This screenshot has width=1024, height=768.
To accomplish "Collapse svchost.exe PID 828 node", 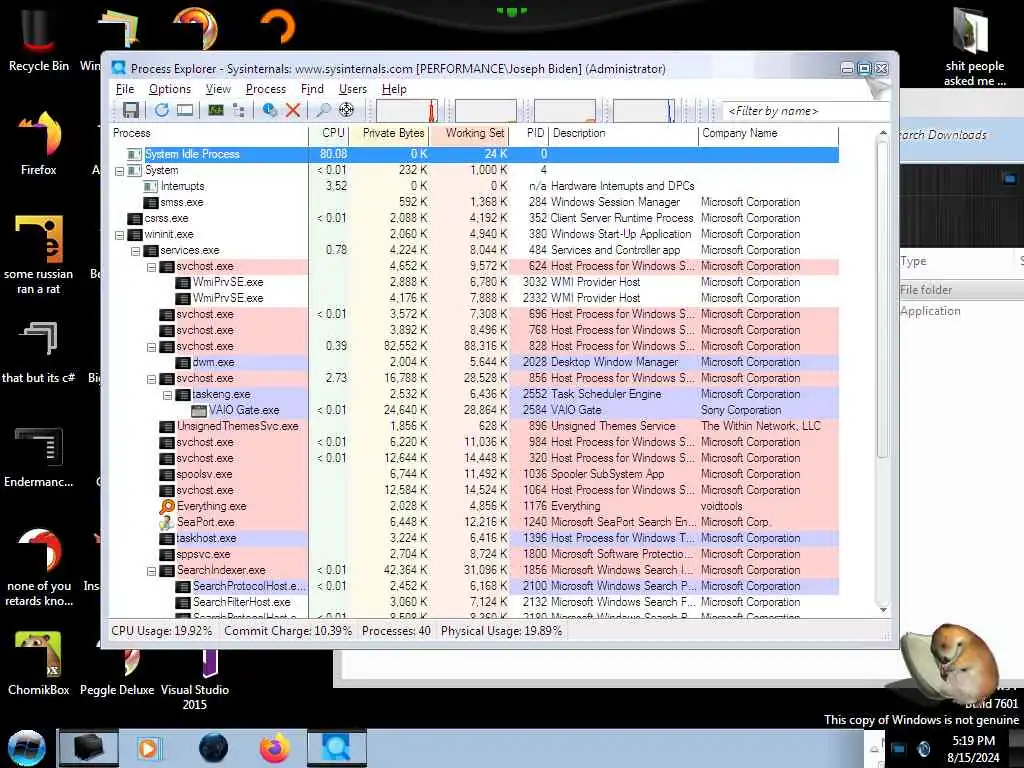I will (152, 347).
